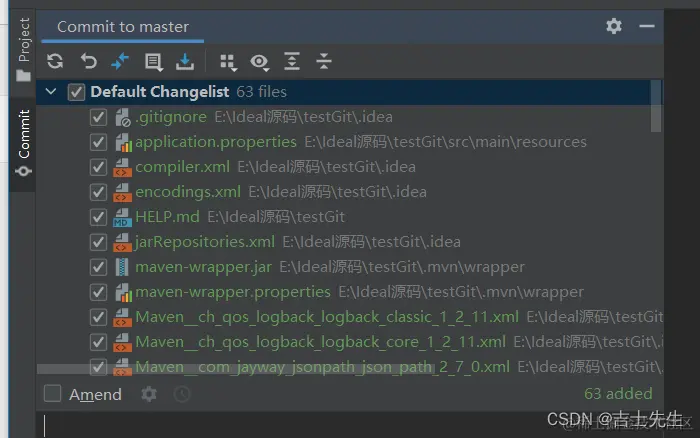
Task: Select Maven__ch_qos_logback_logback_classic_1_2_11.xml
Action: [x=327, y=317]
